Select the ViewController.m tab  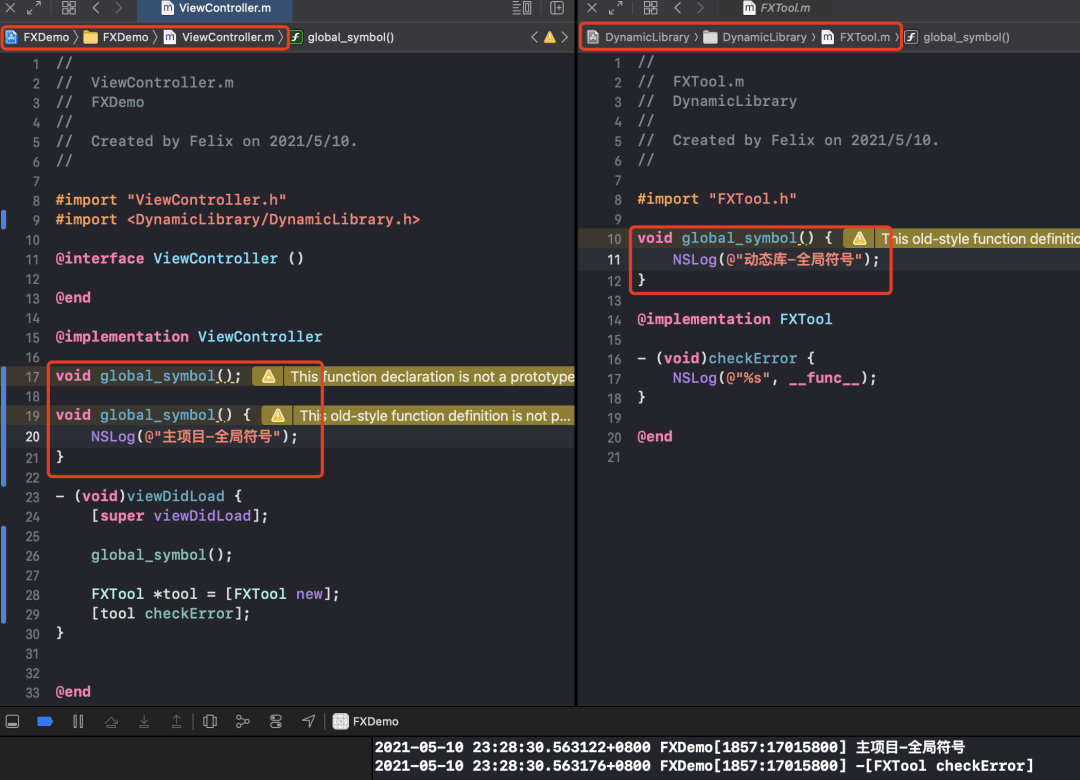pyautogui.click(x=216, y=8)
